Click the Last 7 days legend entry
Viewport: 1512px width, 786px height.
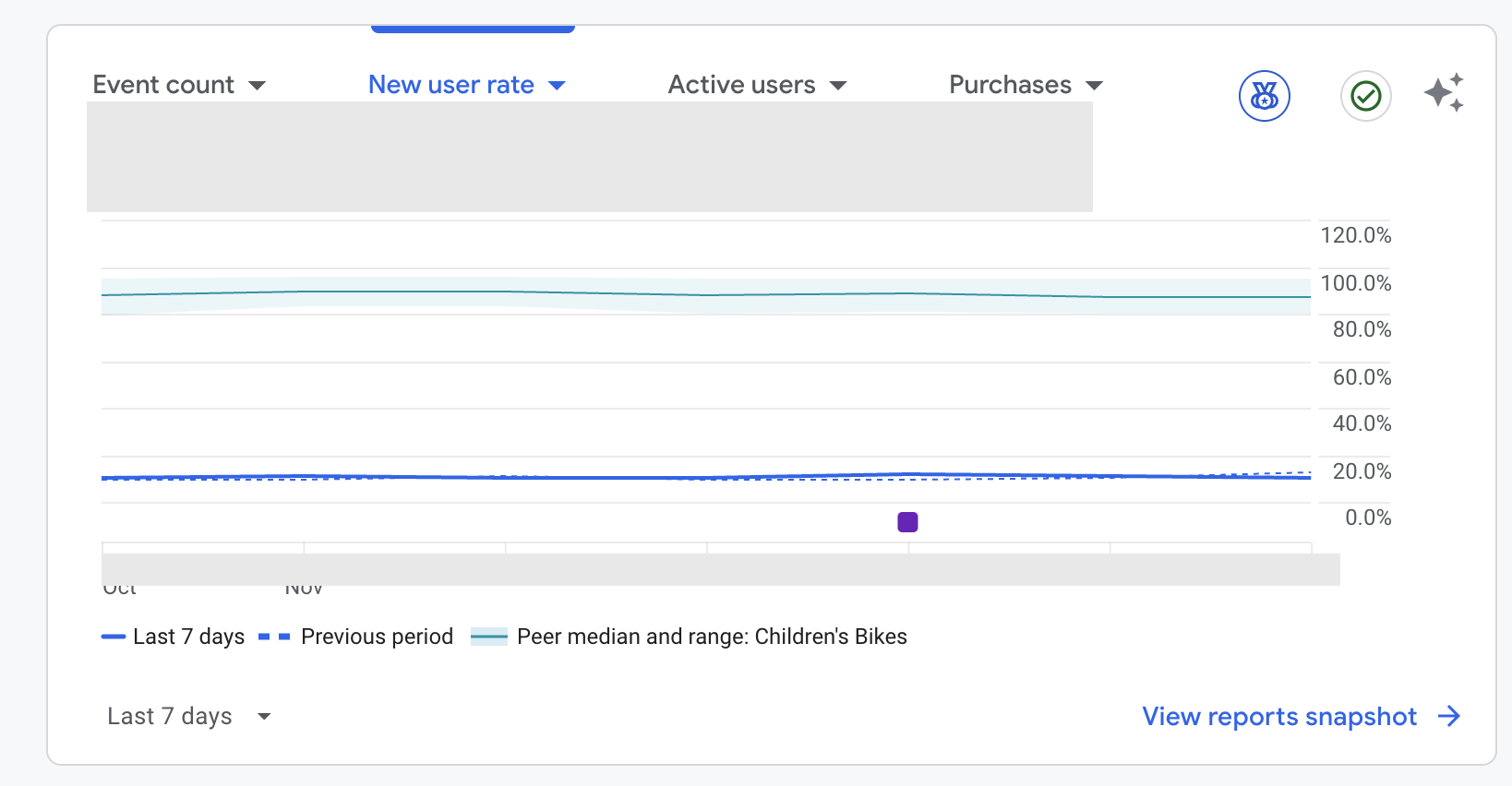[188, 637]
